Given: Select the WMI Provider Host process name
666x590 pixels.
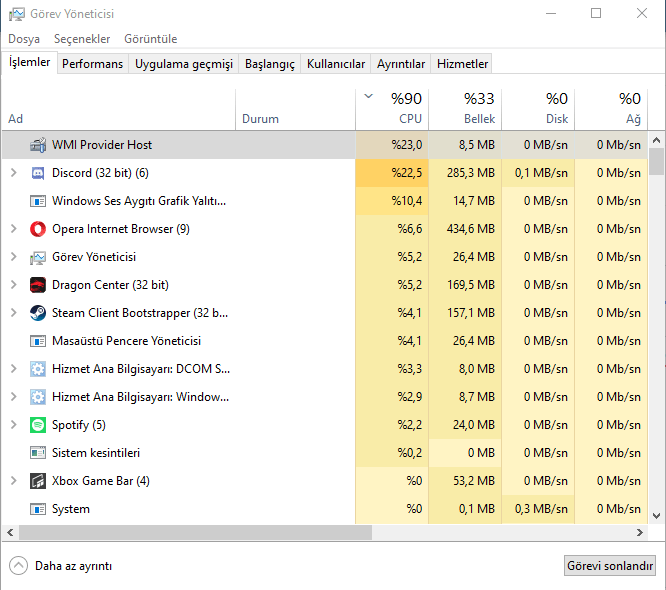Looking at the screenshot, I should (x=102, y=145).
